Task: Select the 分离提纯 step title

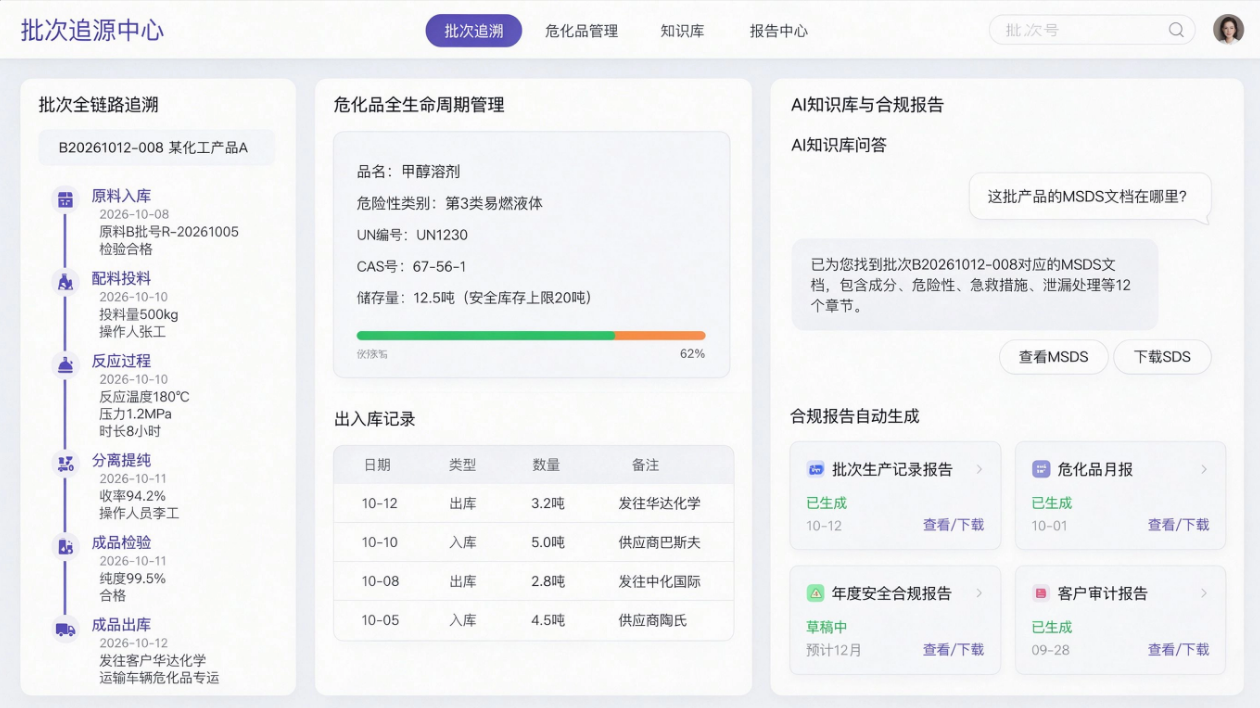Action: 121,460
